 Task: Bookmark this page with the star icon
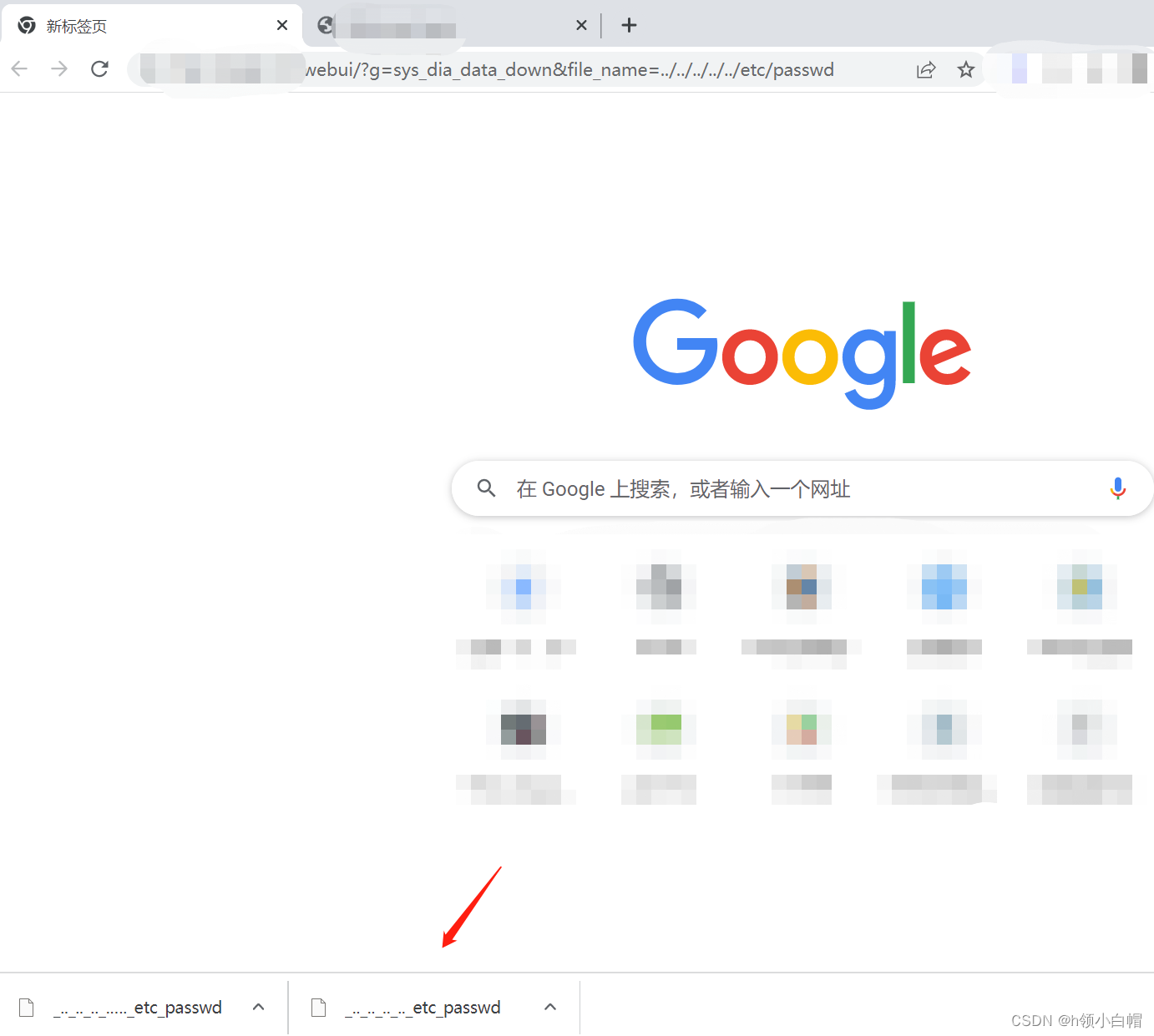[x=966, y=70]
